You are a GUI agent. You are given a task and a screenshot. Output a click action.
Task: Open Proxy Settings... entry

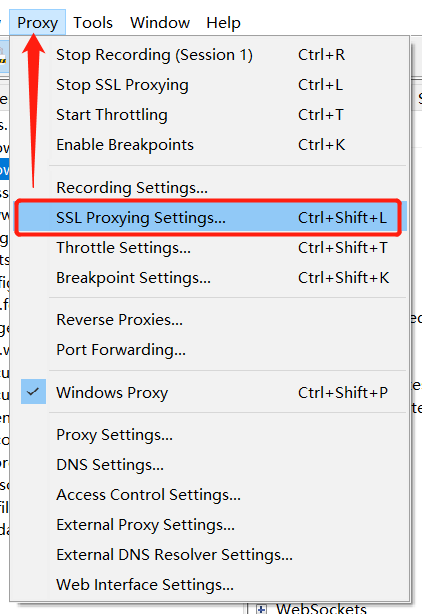210,435
